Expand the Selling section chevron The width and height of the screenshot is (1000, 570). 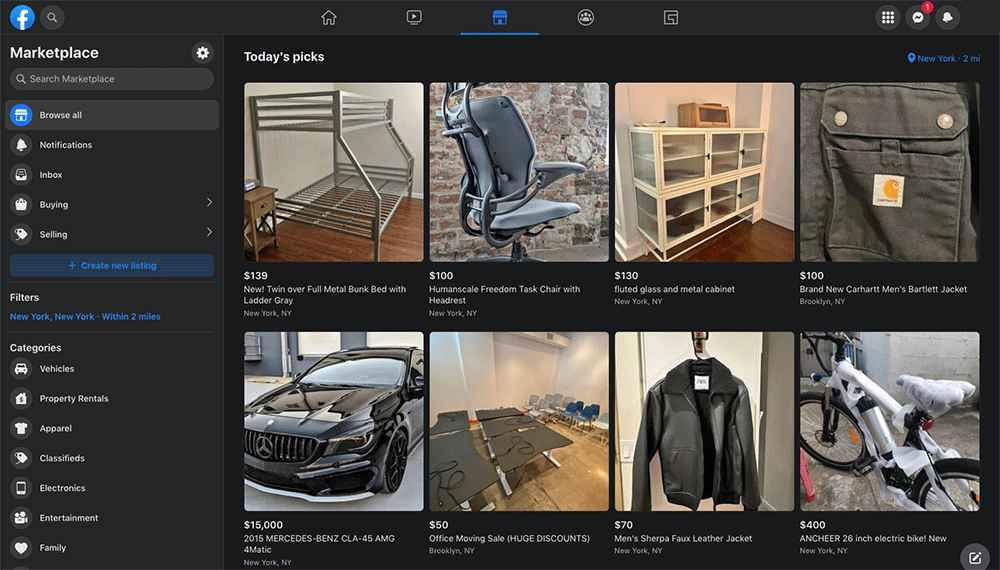click(209, 233)
